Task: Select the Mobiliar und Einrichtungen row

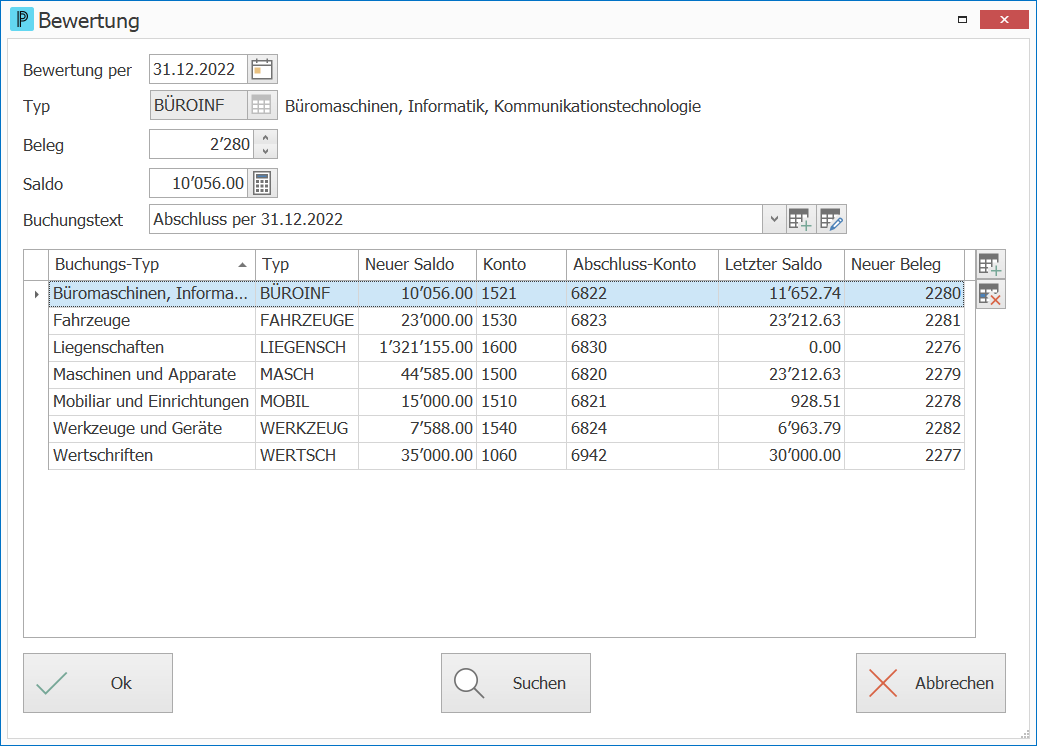Action: coord(507,401)
